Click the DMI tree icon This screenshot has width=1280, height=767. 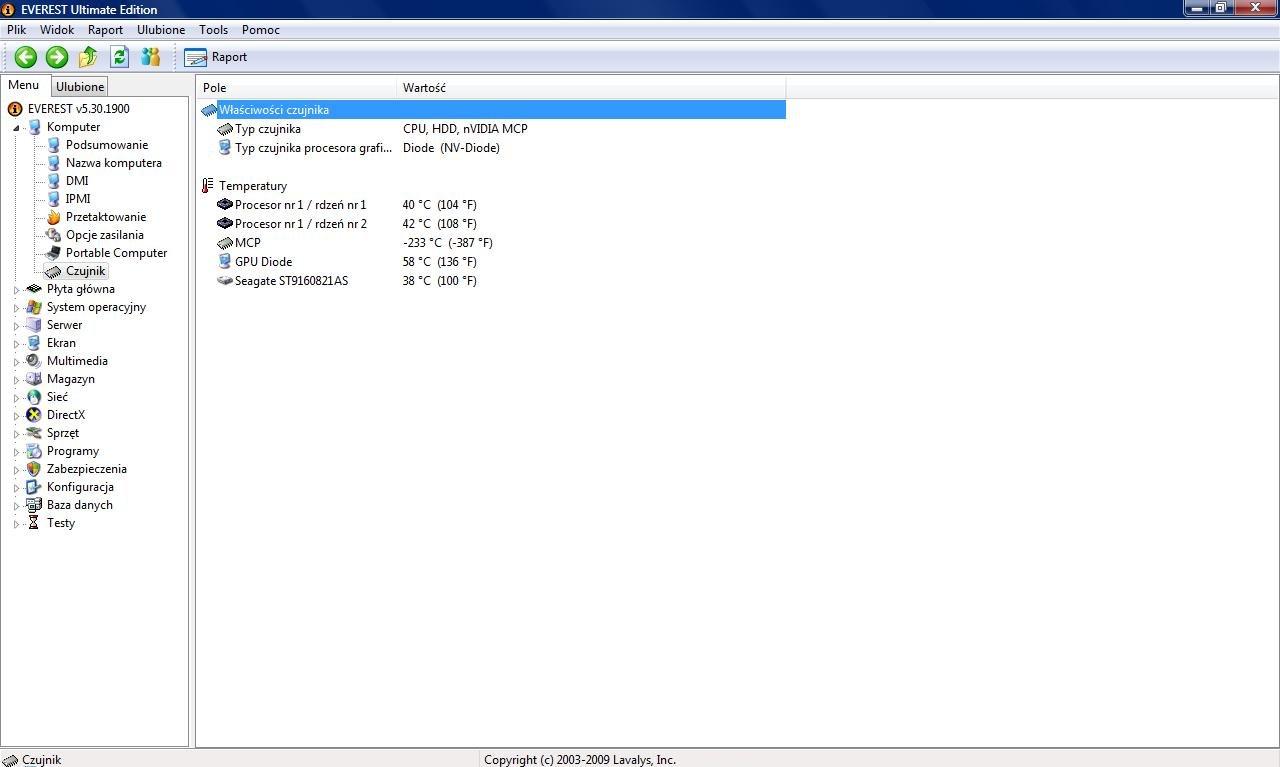[54, 181]
